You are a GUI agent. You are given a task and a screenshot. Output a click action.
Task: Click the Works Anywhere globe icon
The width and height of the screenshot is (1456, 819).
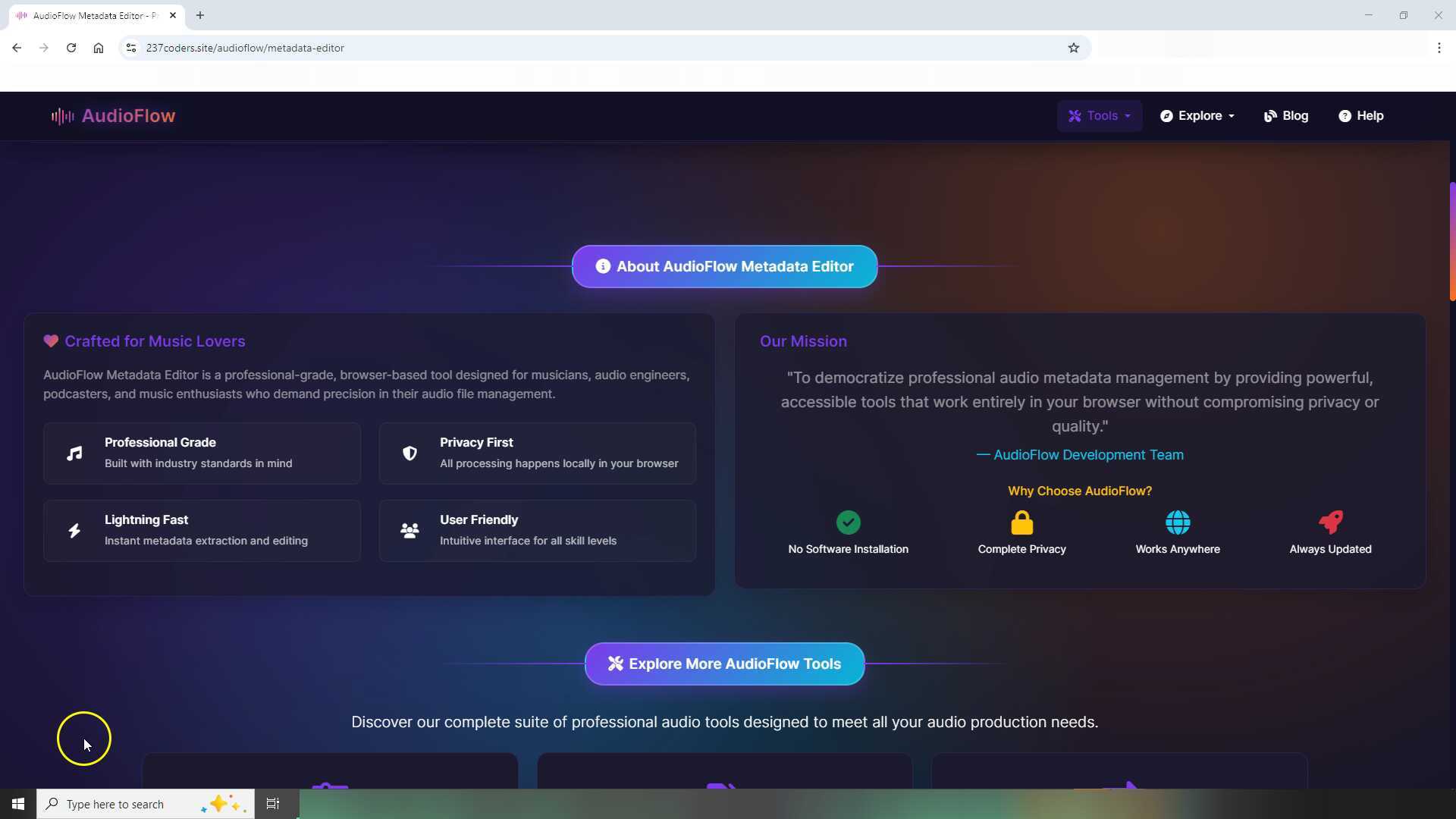(x=1178, y=522)
